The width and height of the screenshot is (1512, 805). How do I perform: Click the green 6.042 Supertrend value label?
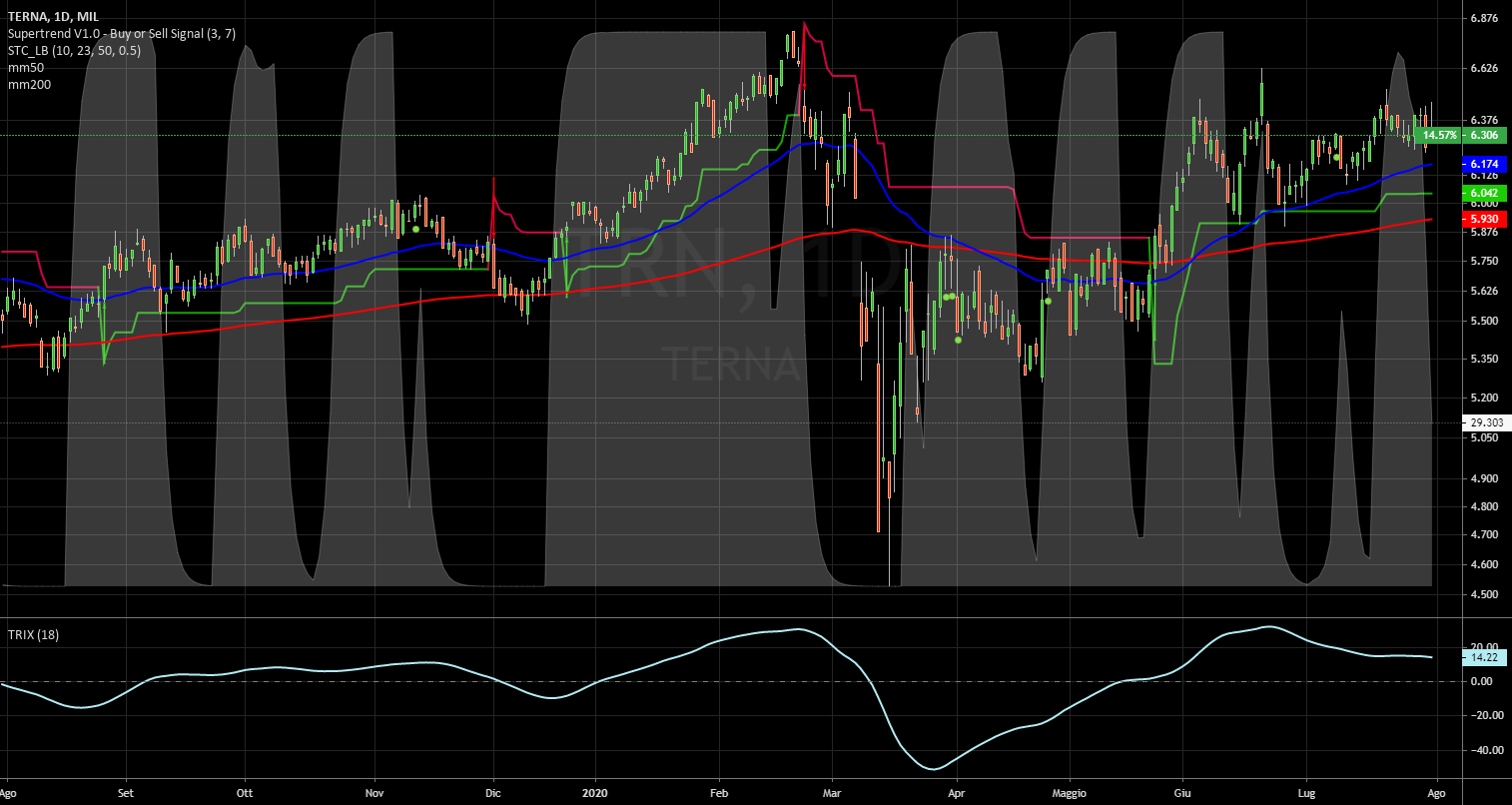(1485, 193)
